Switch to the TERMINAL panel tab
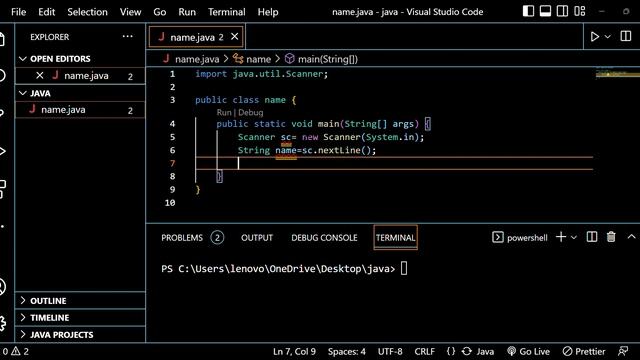Screen dimensions: 640x360 395,238
